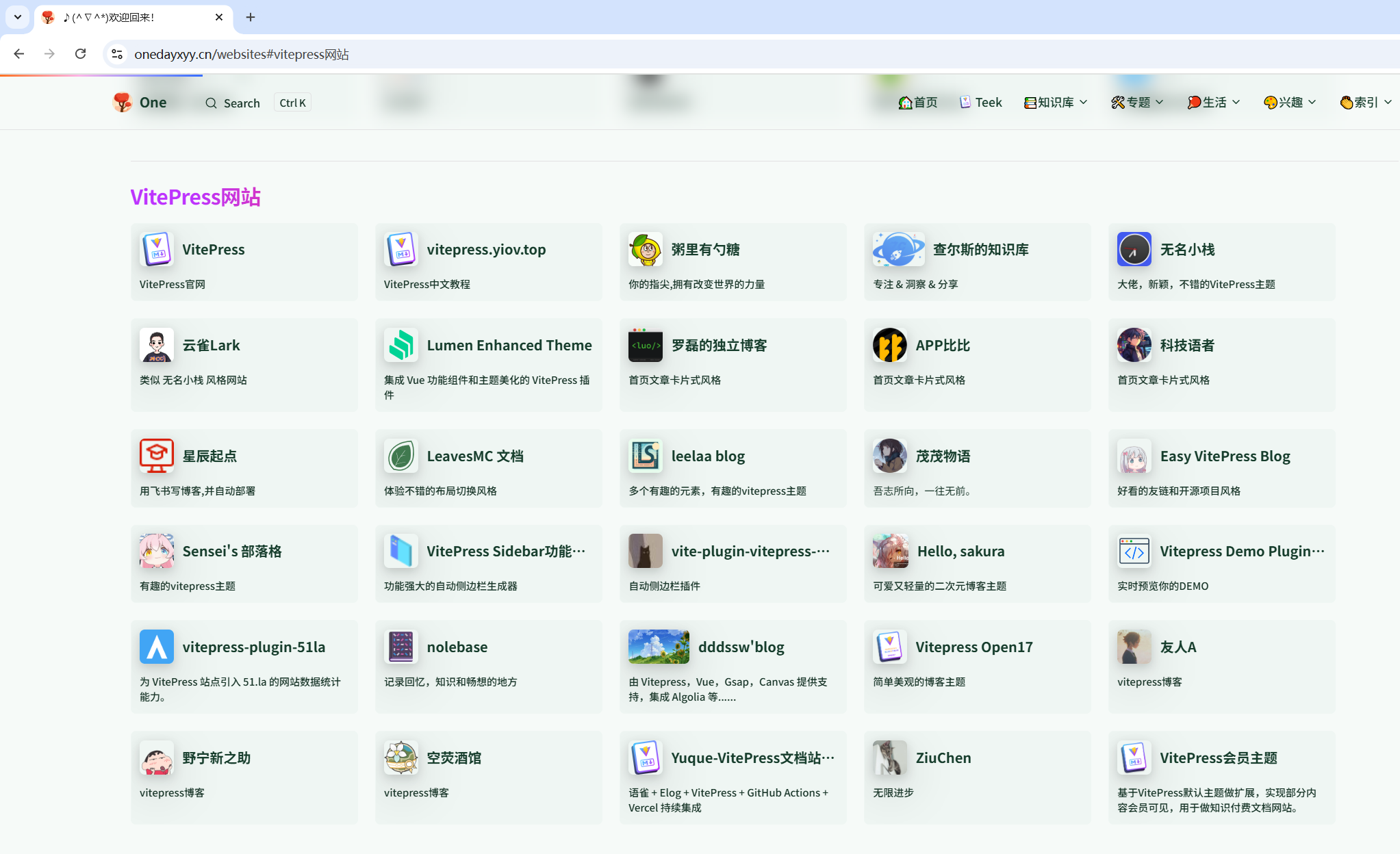Image resolution: width=1400 pixels, height=854 pixels.
Task: Switch to the 欢迎回来 browser tab
Action: point(133,17)
